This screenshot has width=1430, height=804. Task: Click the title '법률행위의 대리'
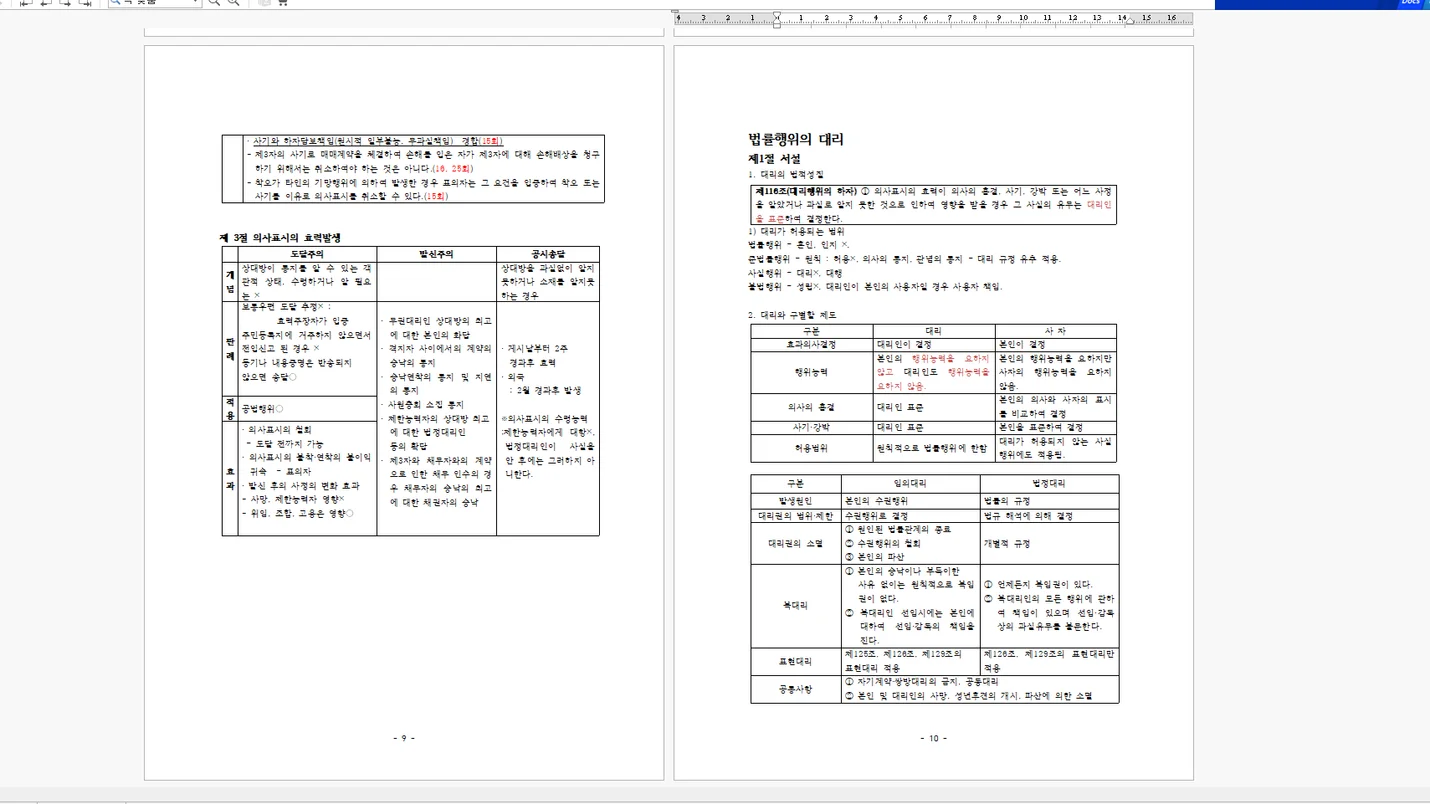tap(796, 140)
